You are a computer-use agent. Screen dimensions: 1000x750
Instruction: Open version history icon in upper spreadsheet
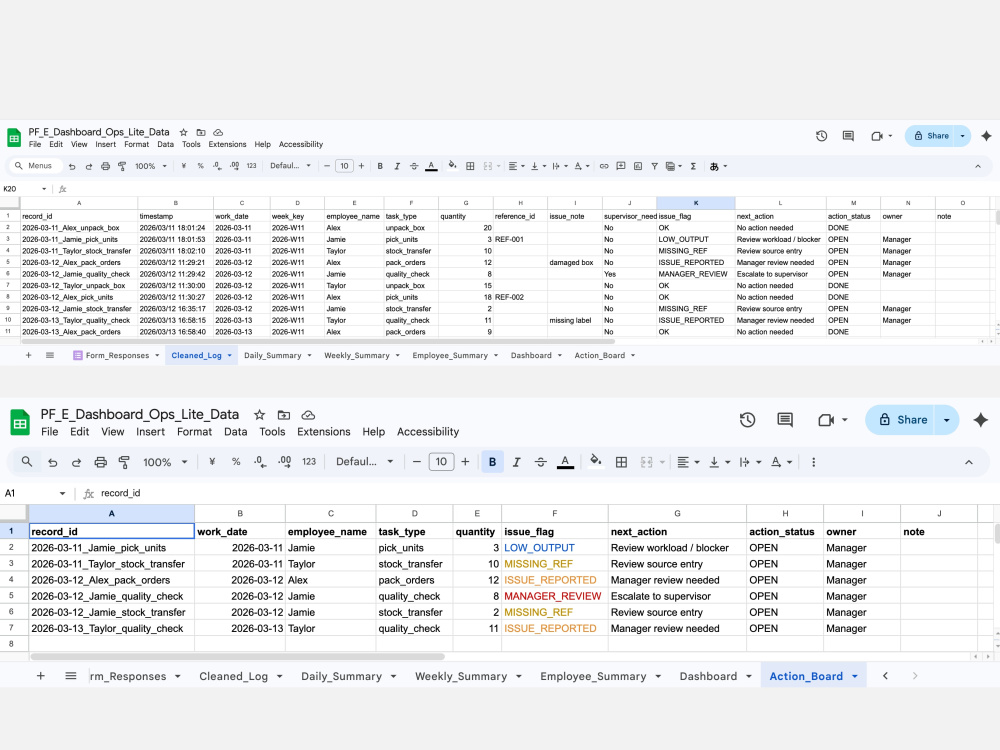(x=821, y=136)
